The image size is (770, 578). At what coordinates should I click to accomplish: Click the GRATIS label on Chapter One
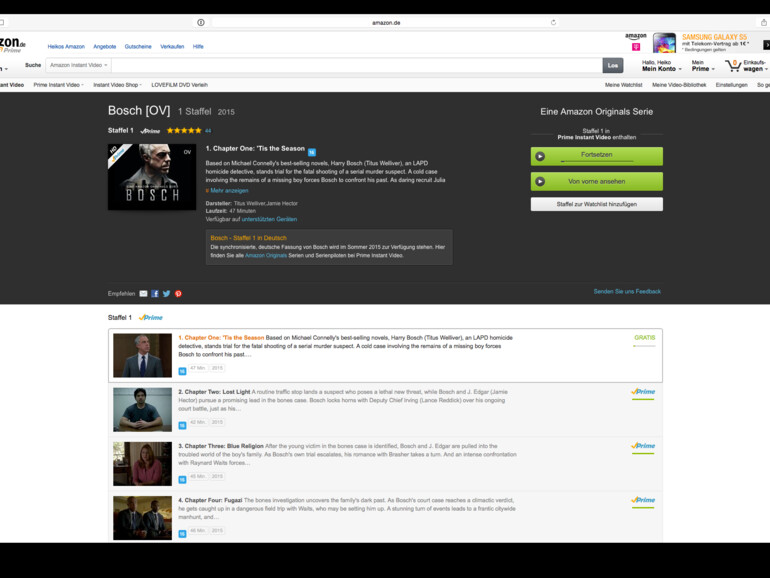pos(645,338)
